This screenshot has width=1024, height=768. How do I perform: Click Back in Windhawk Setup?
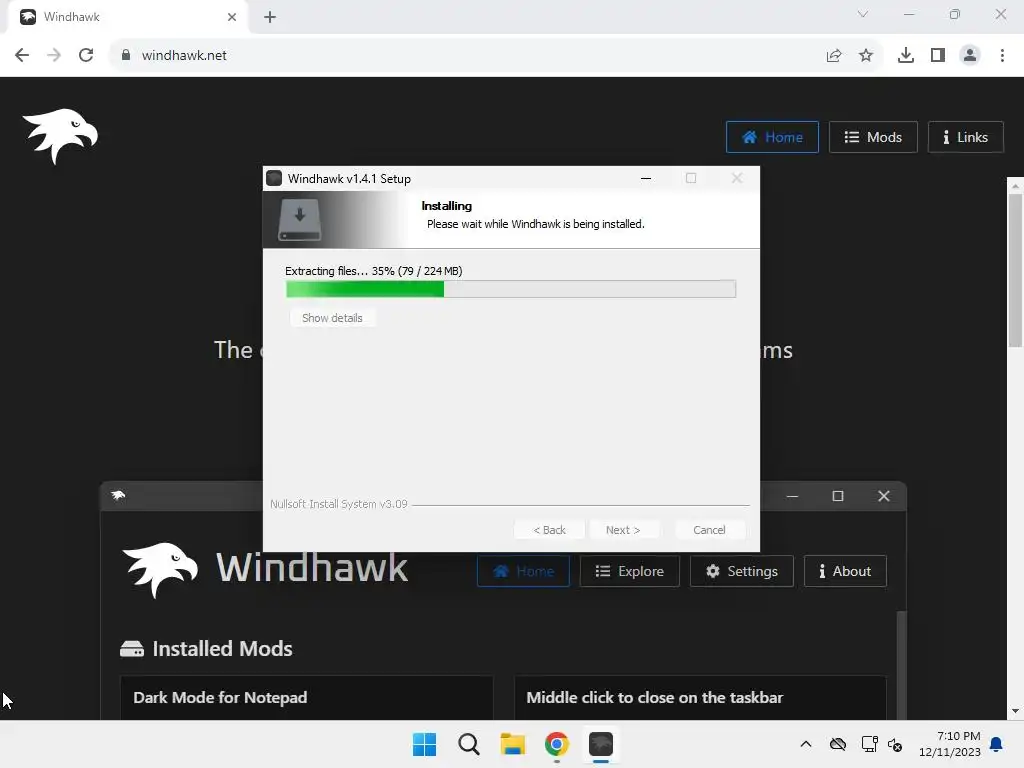(549, 530)
